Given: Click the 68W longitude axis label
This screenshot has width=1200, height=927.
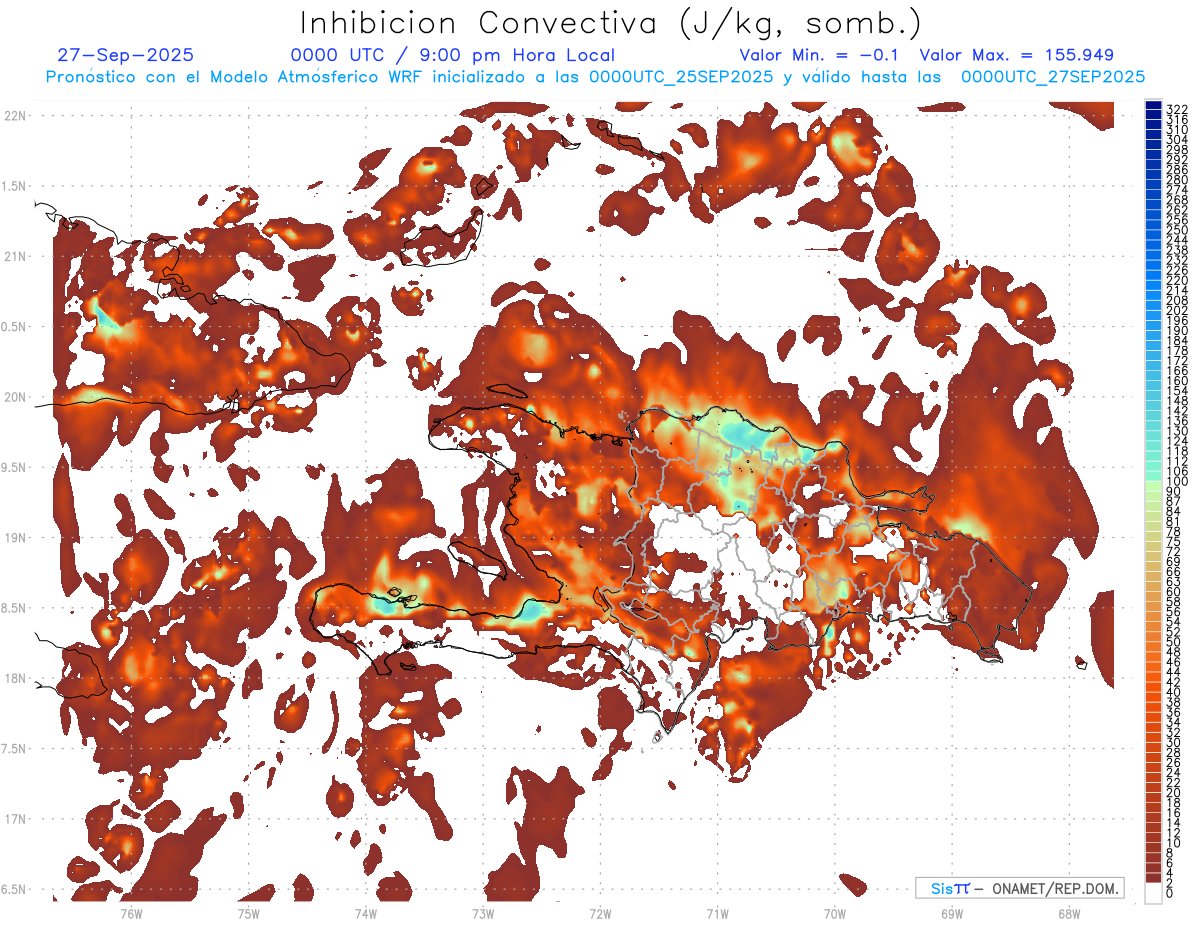Looking at the screenshot, I should tap(1069, 914).
